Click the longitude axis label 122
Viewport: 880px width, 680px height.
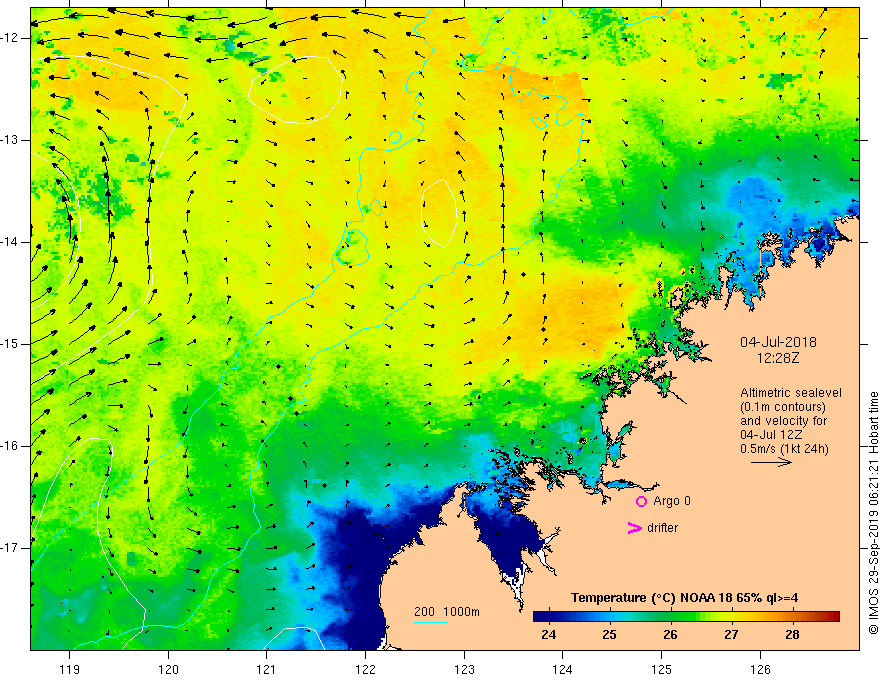(x=365, y=669)
